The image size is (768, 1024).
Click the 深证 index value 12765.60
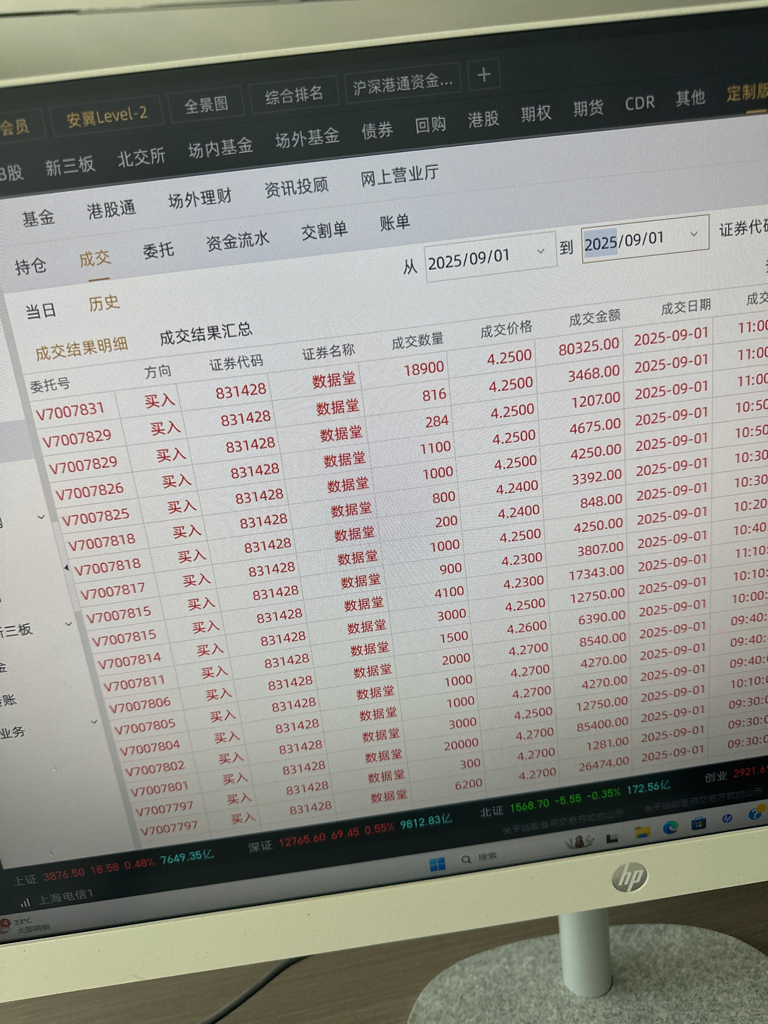(x=300, y=839)
